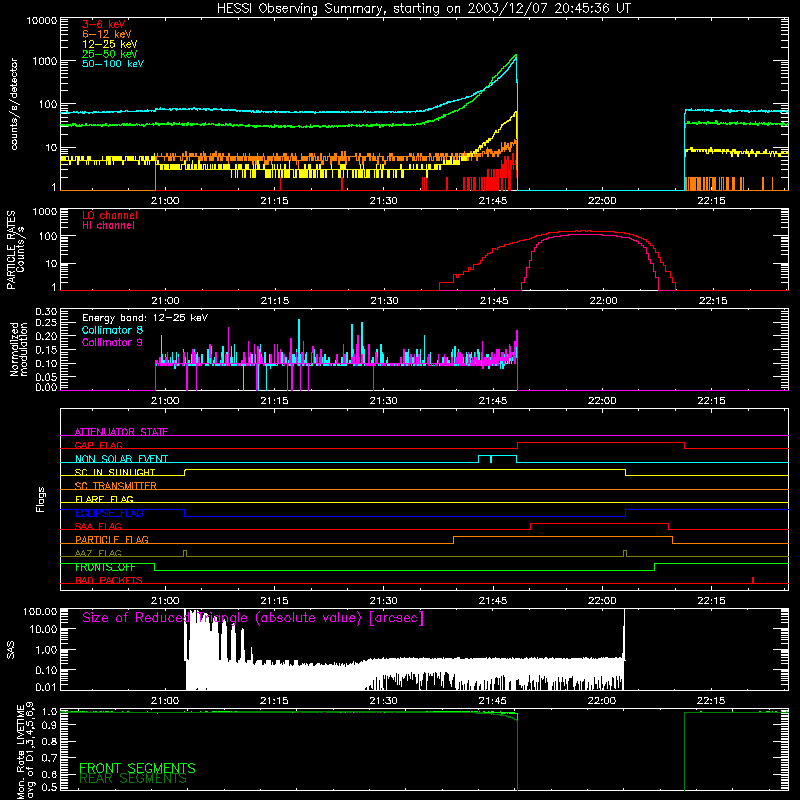Select the 3-6 keV legend label
This screenshot has width=800, height=800.
[x=104, y=24]
